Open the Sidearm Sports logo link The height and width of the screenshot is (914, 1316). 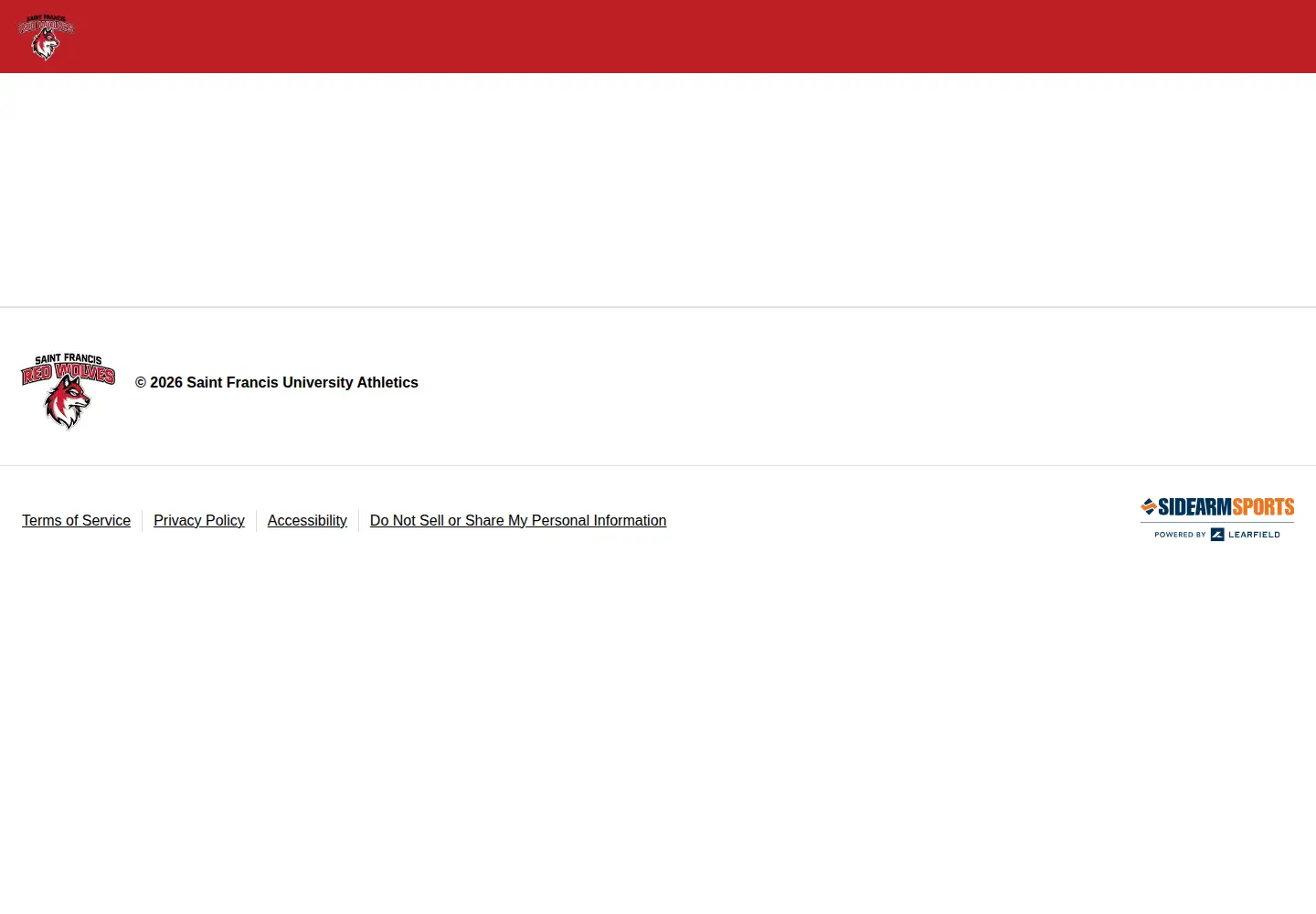tap(1217, 507)
